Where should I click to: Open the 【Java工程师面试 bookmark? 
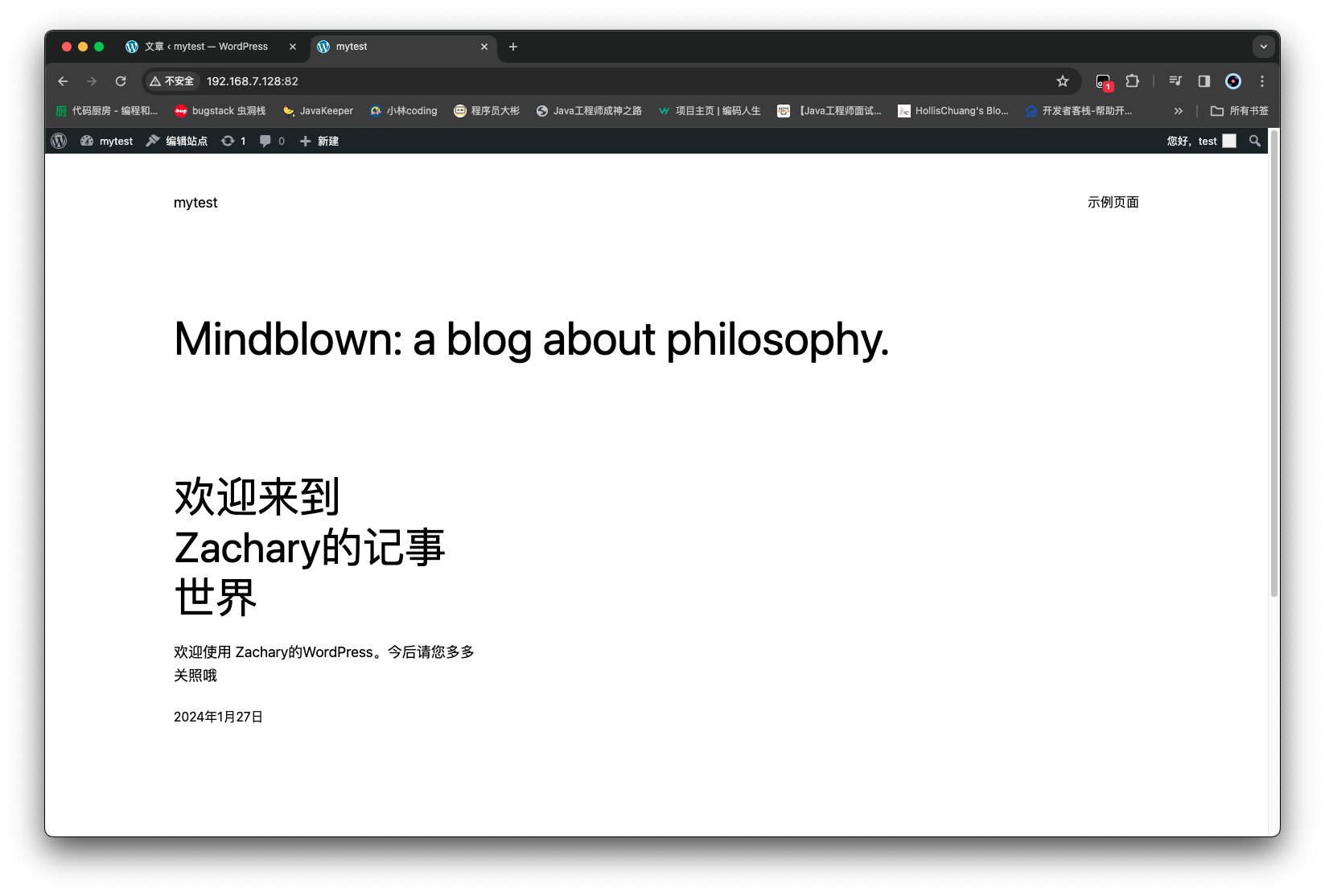829,111
